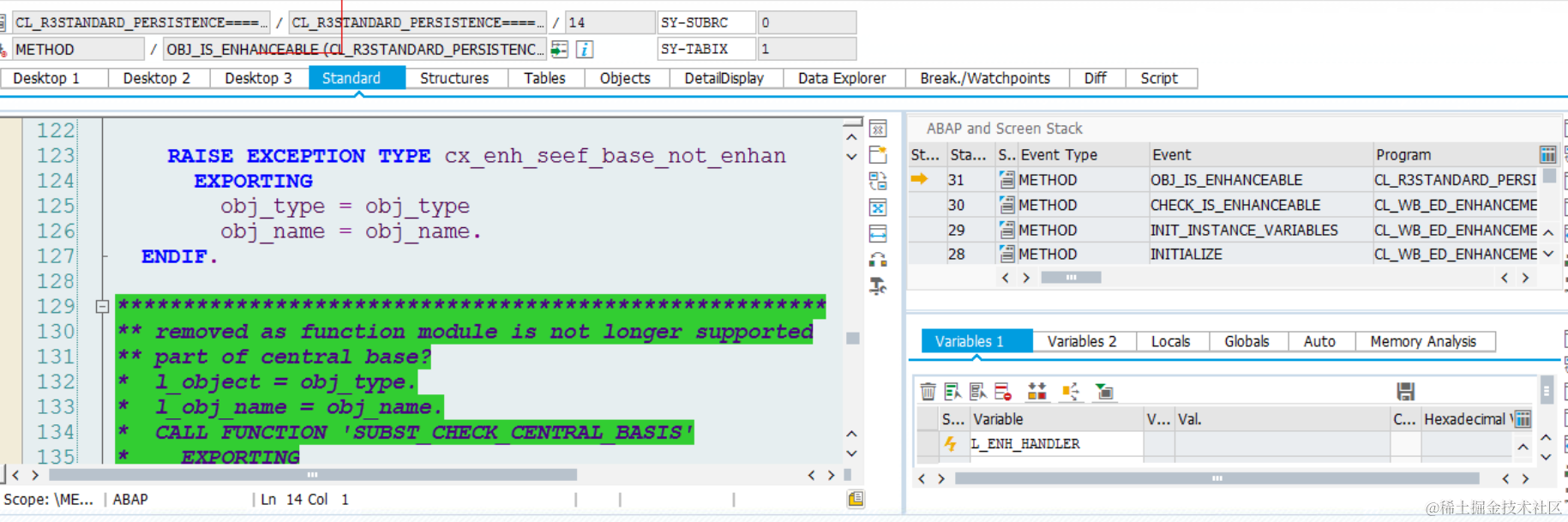Open the Tables tab
Image resolution: width=1568 pixels, height=522 pixels.
point(545,78)
